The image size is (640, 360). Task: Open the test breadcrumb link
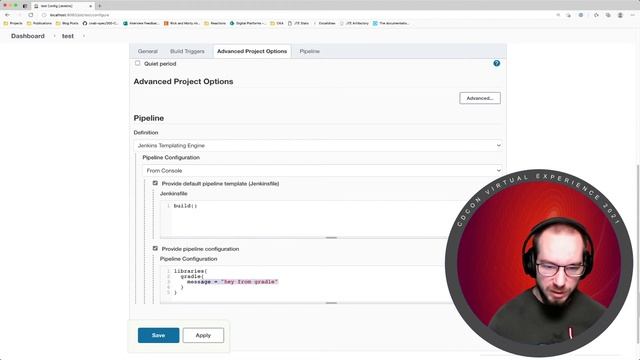[68, 36]
